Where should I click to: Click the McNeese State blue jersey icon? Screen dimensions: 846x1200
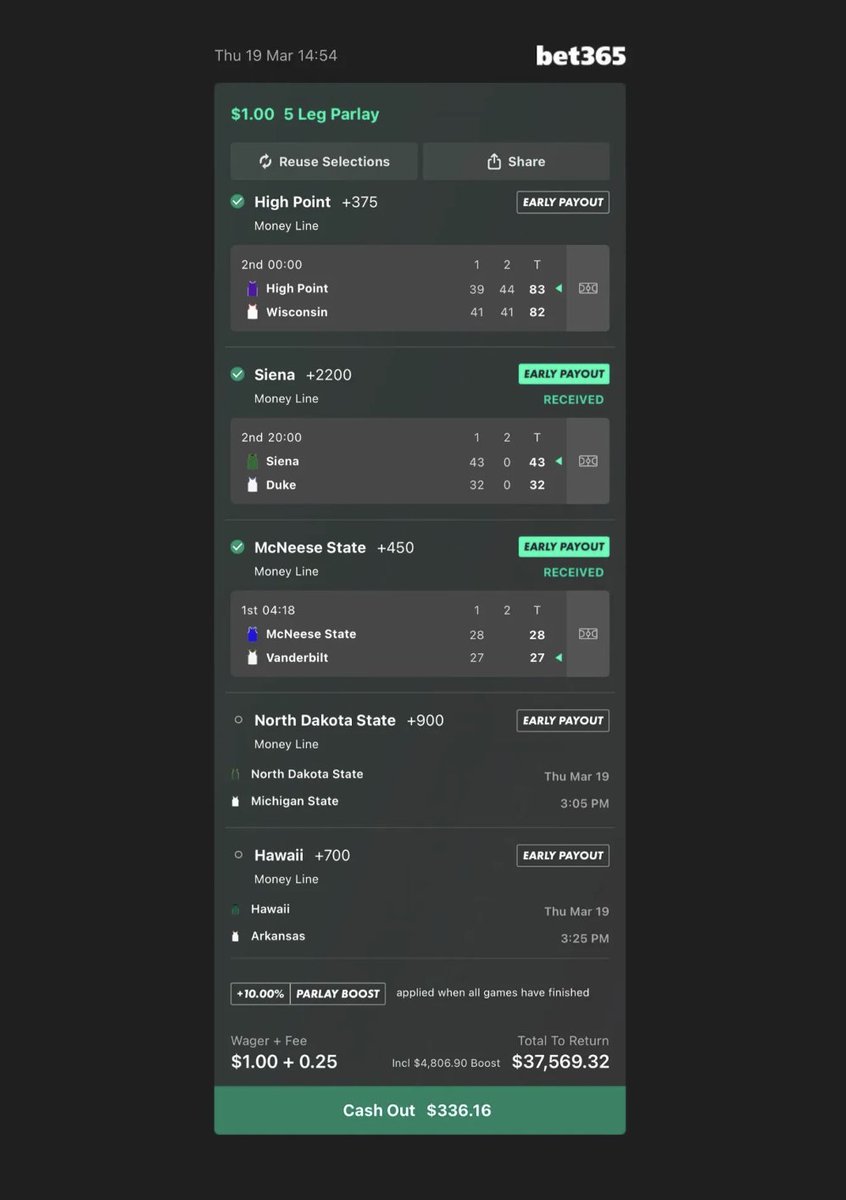click(253, 634)
